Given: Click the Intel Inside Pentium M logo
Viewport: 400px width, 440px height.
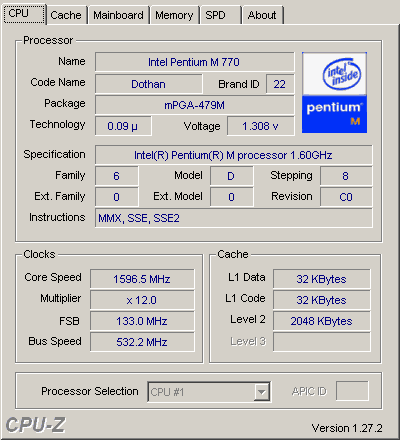Looking at the screenshot, I should (334, 93).
